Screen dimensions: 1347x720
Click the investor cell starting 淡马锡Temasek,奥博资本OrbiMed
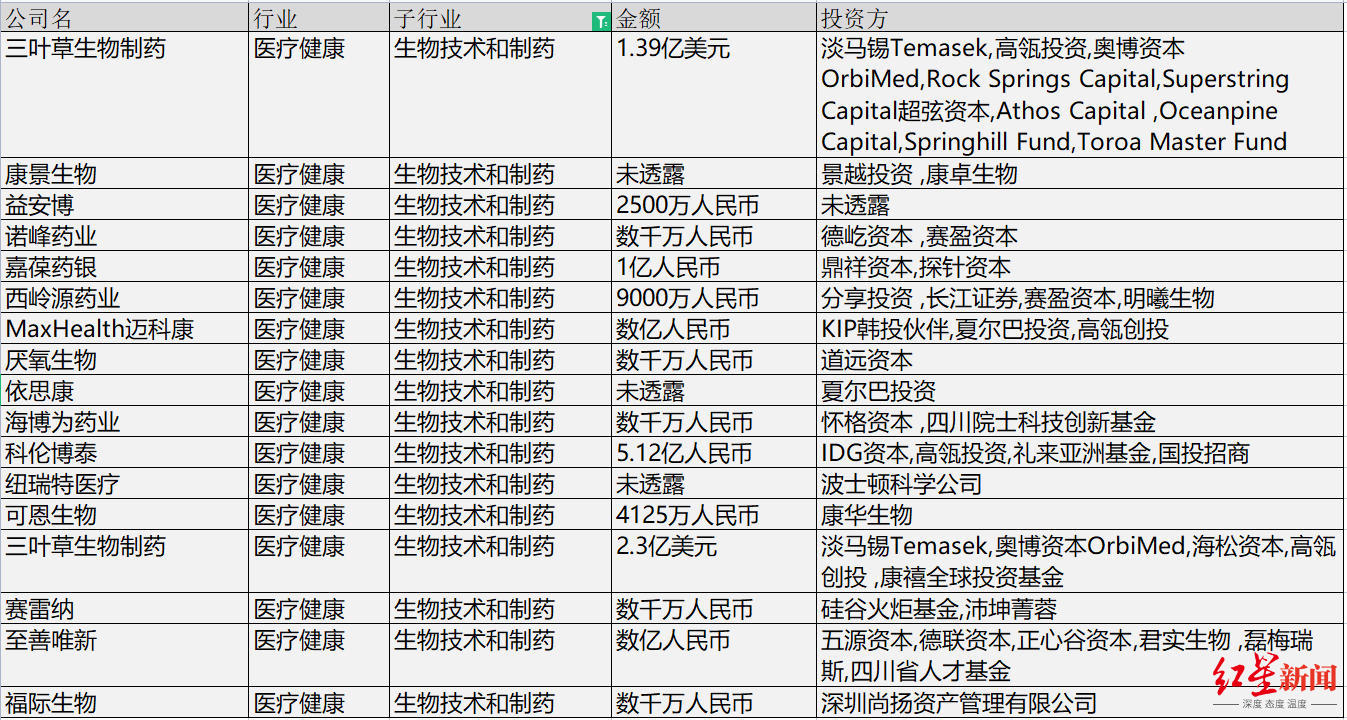1080,562
